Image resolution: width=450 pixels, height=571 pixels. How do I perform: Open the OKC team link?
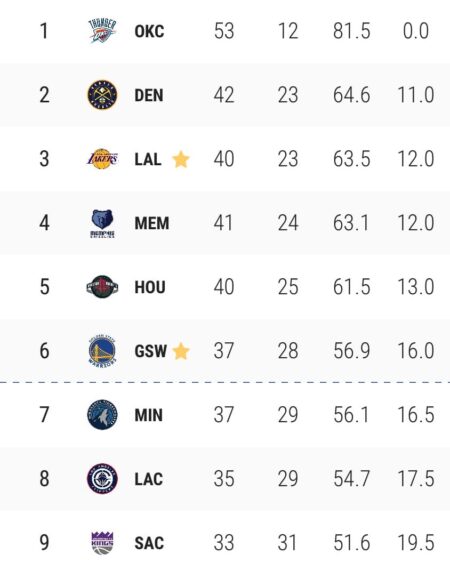[149, 31]
